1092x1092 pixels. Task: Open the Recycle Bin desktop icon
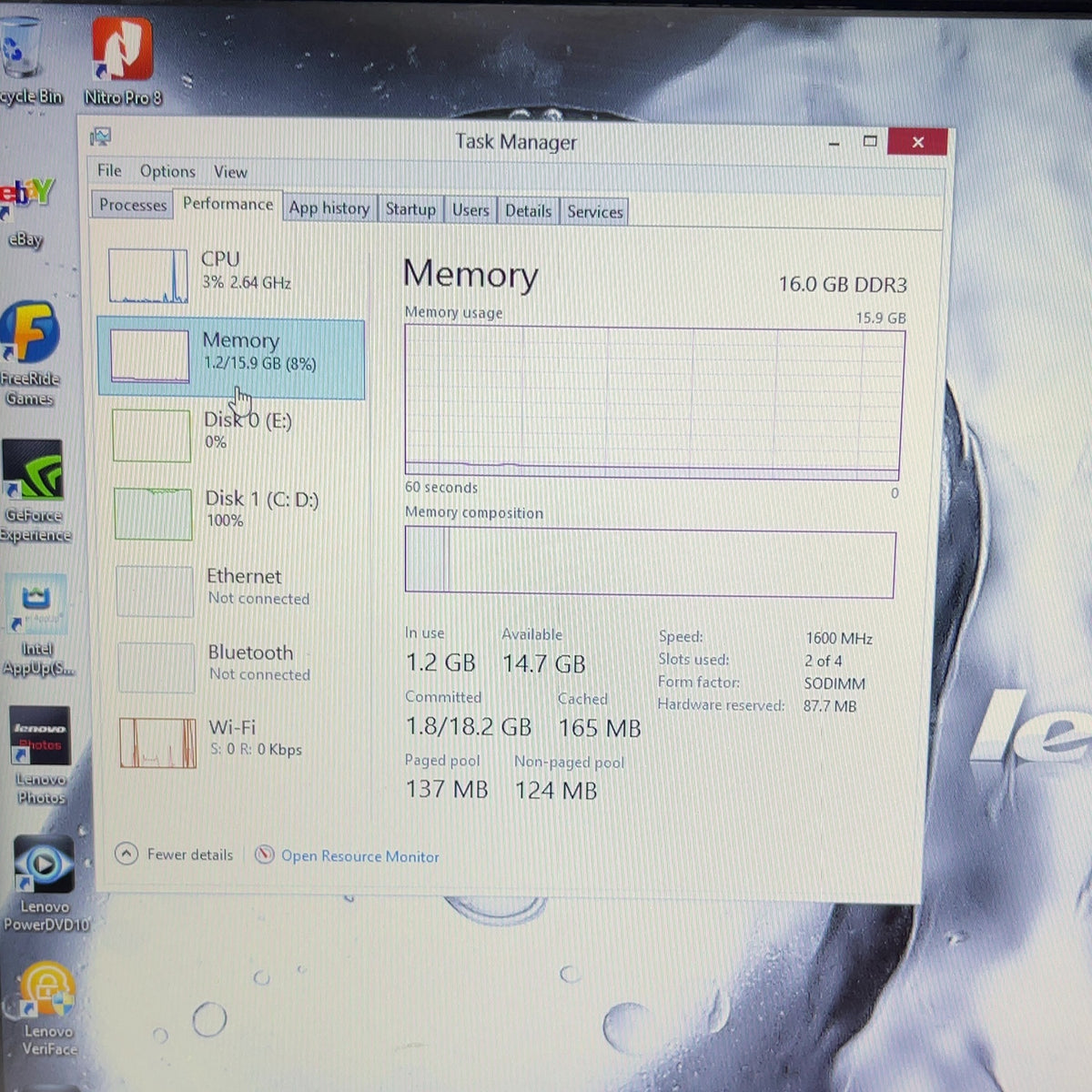coord(27,62)
